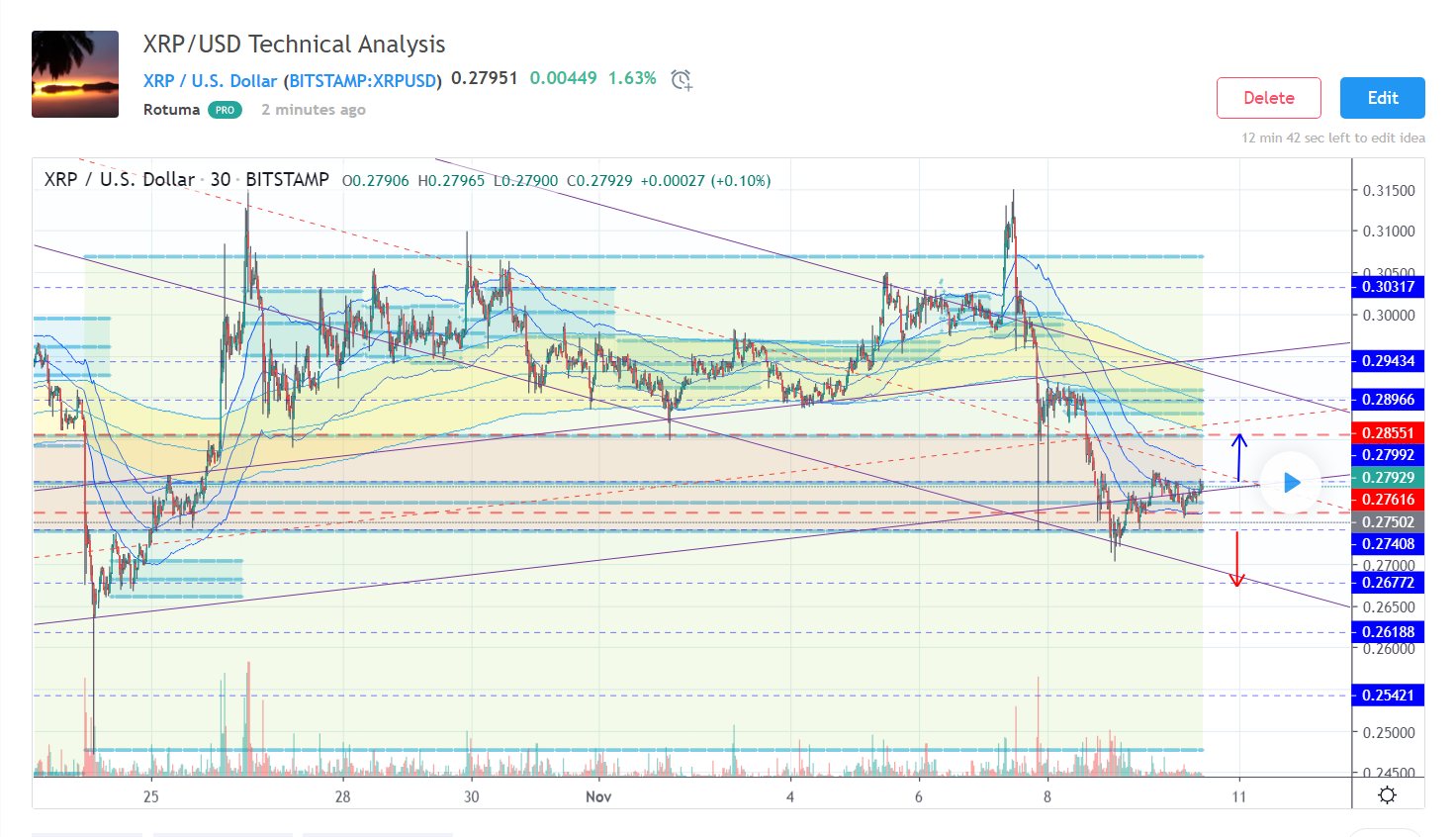Image resolution: width=1456 pixels, height=837 pixels.
Task: Click the 0.26772 price label
Action: point(1388,583)
